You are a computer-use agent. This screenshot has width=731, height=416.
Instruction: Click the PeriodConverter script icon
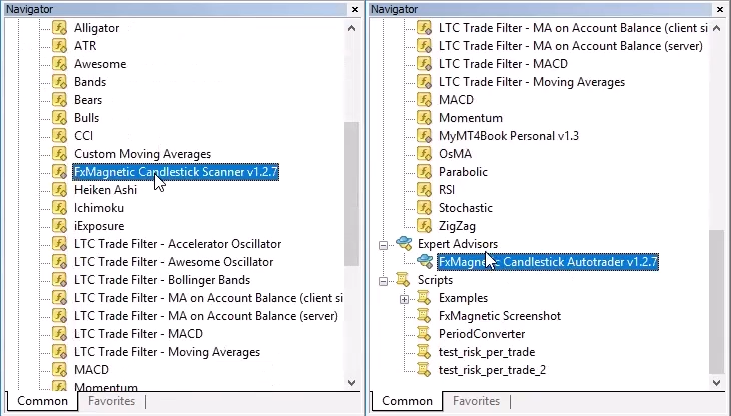[x=424, y=334]
